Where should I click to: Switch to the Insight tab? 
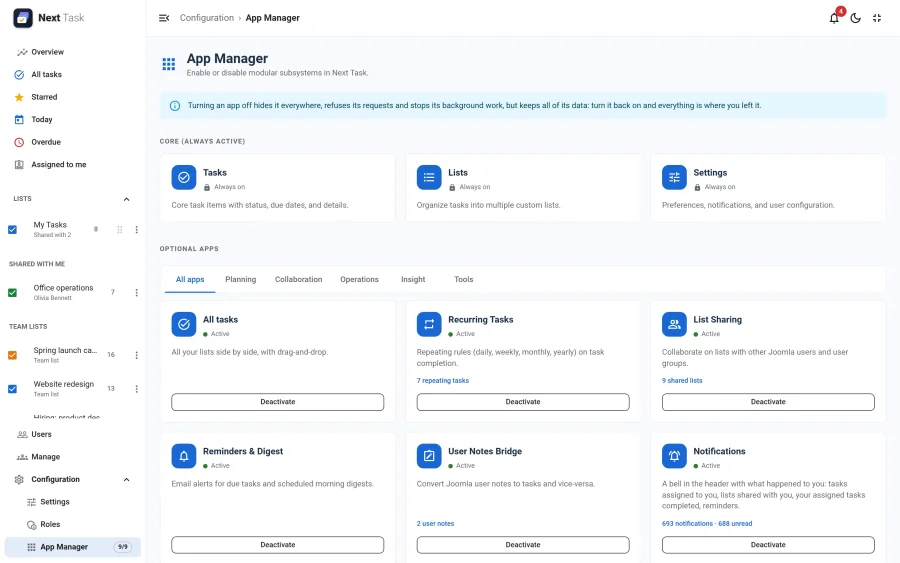(x=413, y=279)
